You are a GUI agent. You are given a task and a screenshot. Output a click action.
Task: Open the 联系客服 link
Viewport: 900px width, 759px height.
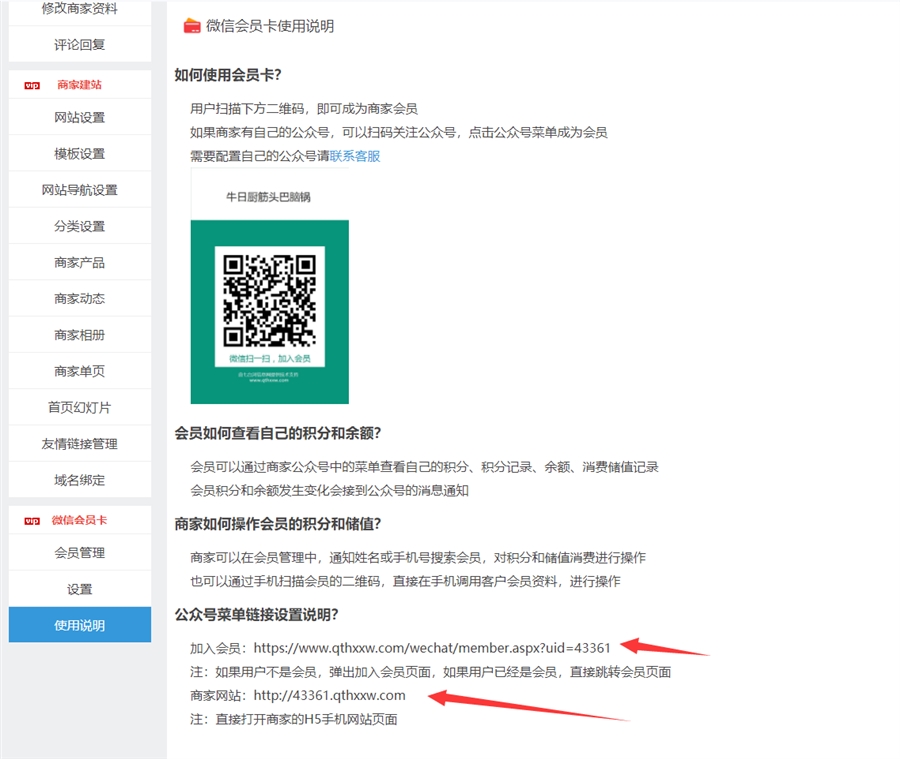[355, 156]
